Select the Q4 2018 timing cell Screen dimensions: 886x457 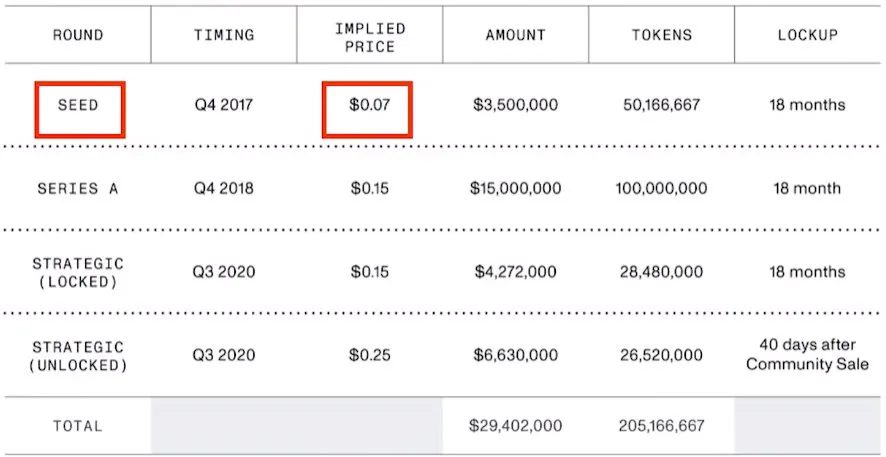click(x=224, y=188)
